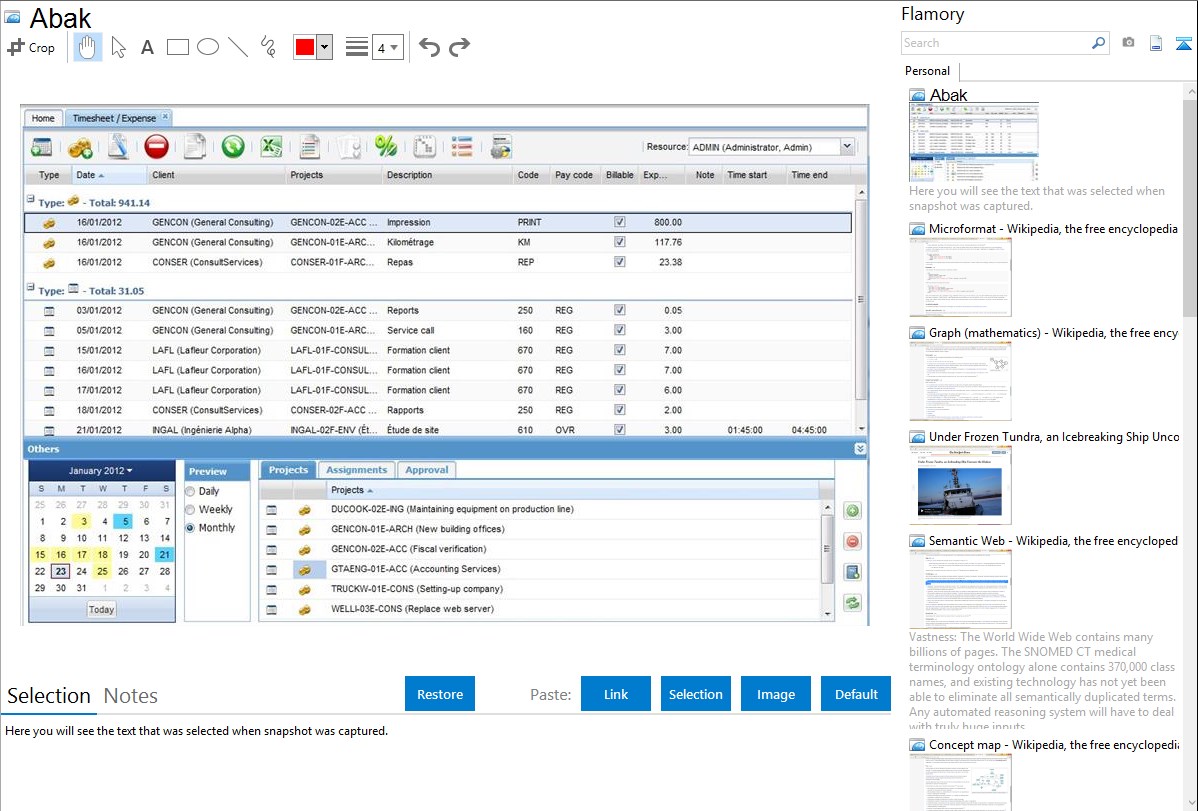The height and width of the screenshot is (811, 1198).
Task: Click the calendar new-entry icon in Abak toolbar
Action: tap(41, 147)
